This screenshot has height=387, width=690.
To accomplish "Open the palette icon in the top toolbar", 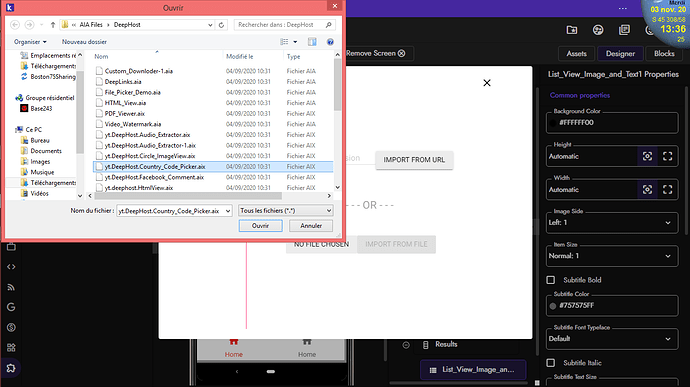I will [598, 30].
